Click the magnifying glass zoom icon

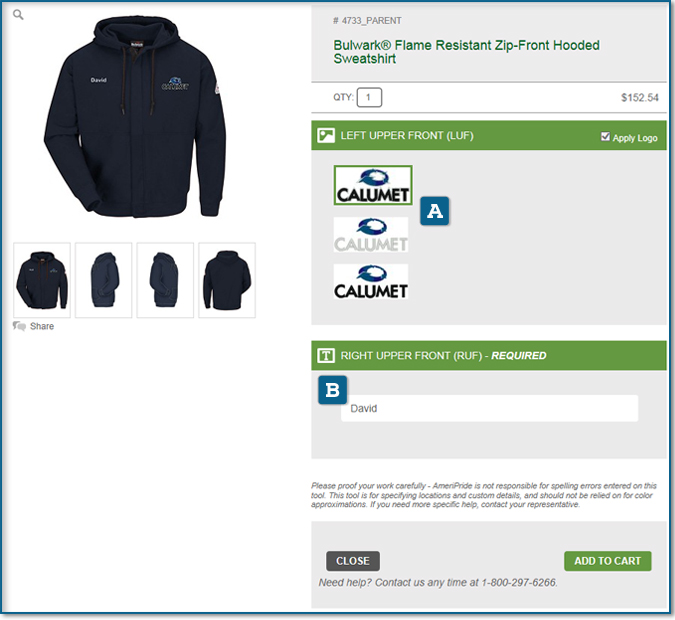(x=18, y=15)
